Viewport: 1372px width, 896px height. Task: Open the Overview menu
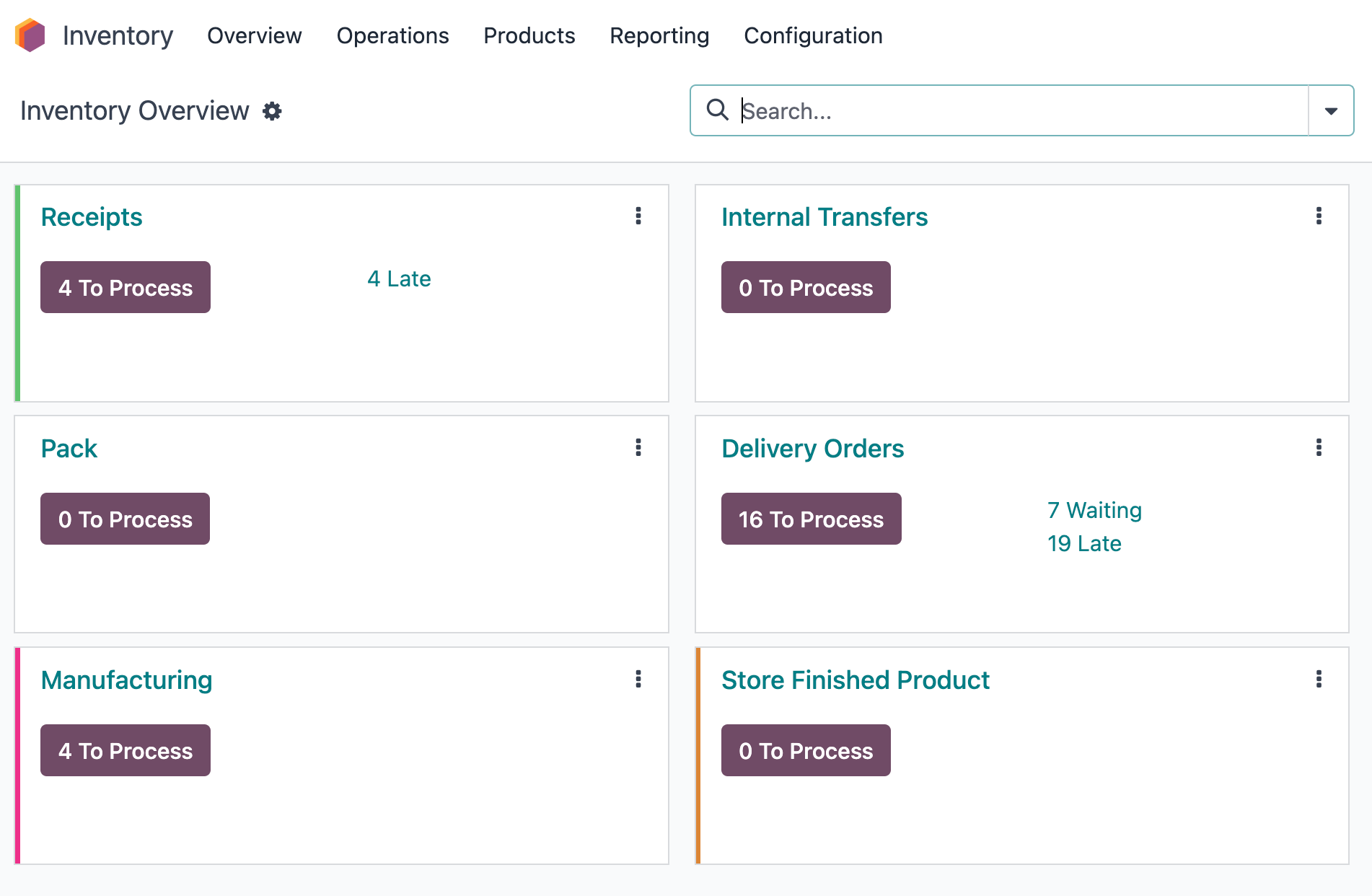255,35
